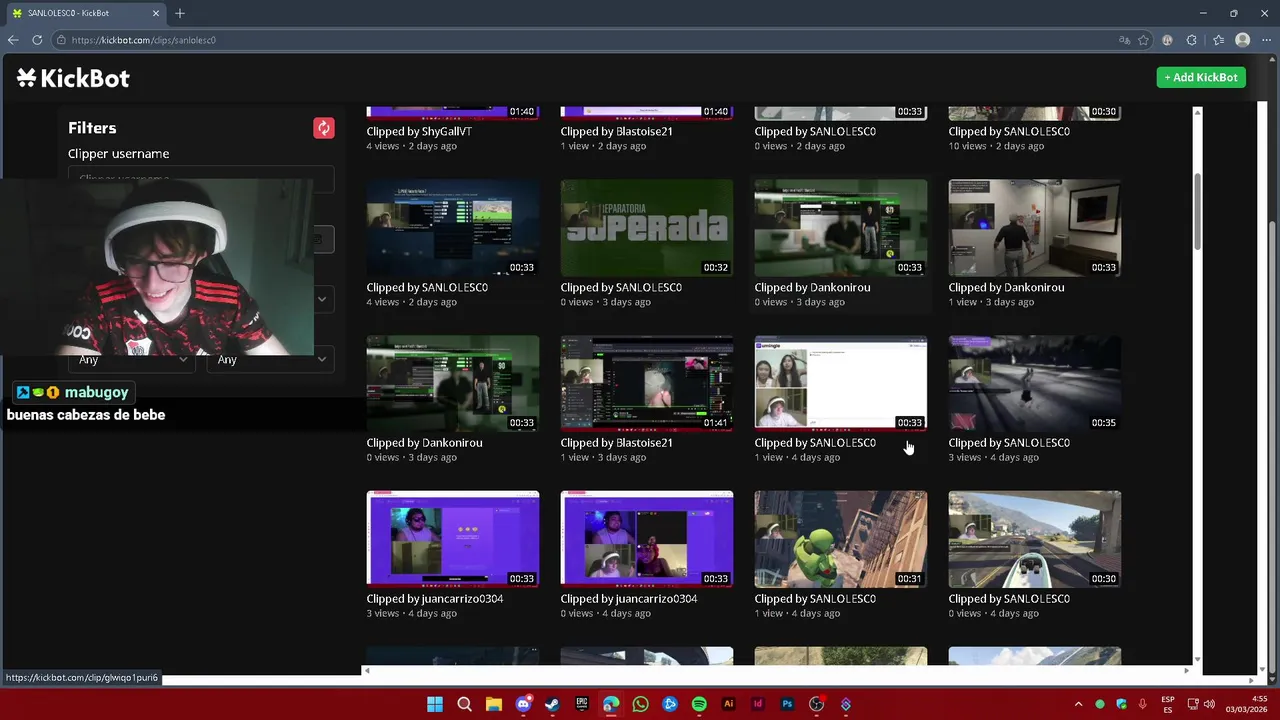Click the ESP ES language indicator
This screenshot has width=1280, height=720.
pyautogui.click(x=1168, y=704)
